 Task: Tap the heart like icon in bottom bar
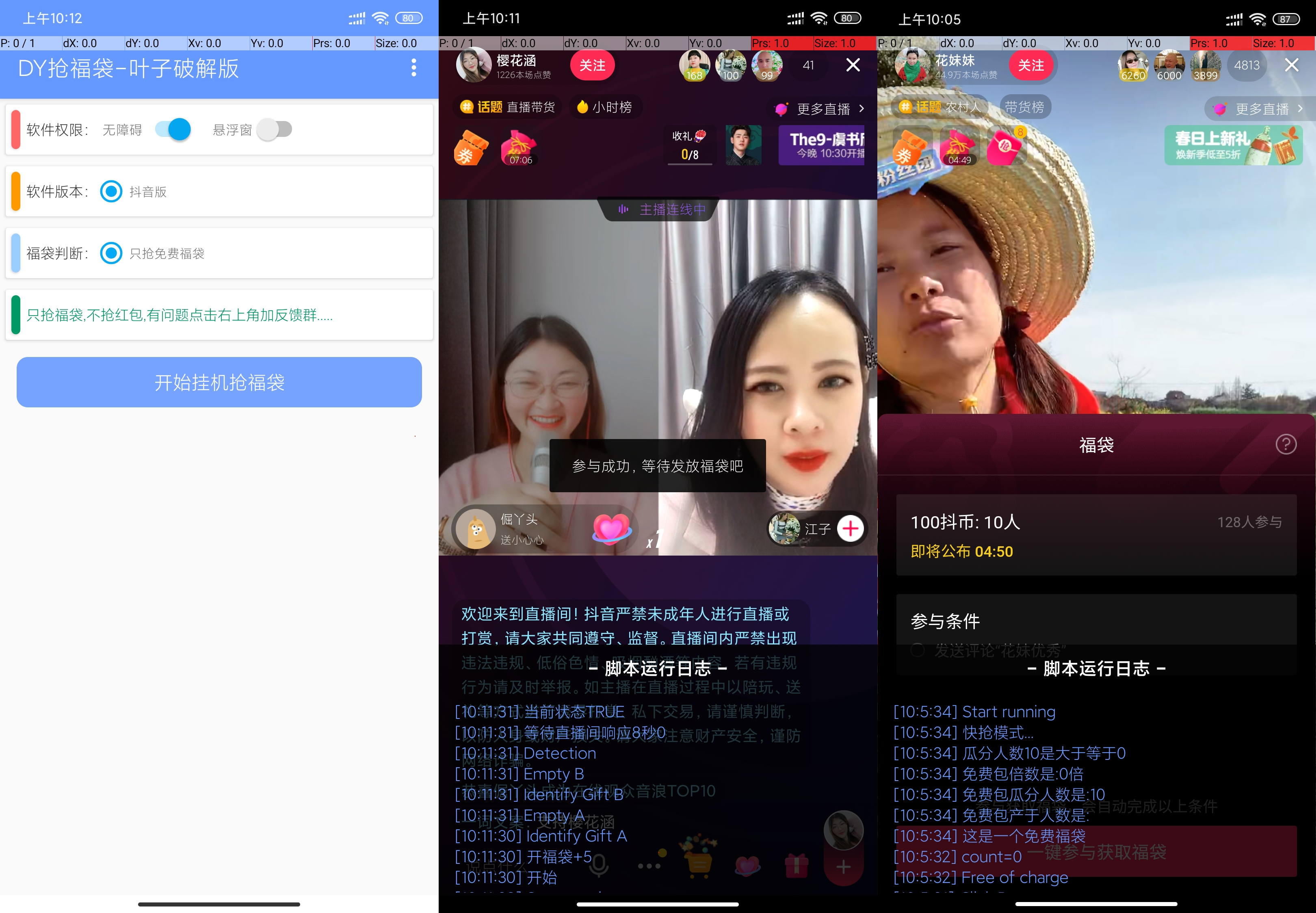[x=747, y=865]
